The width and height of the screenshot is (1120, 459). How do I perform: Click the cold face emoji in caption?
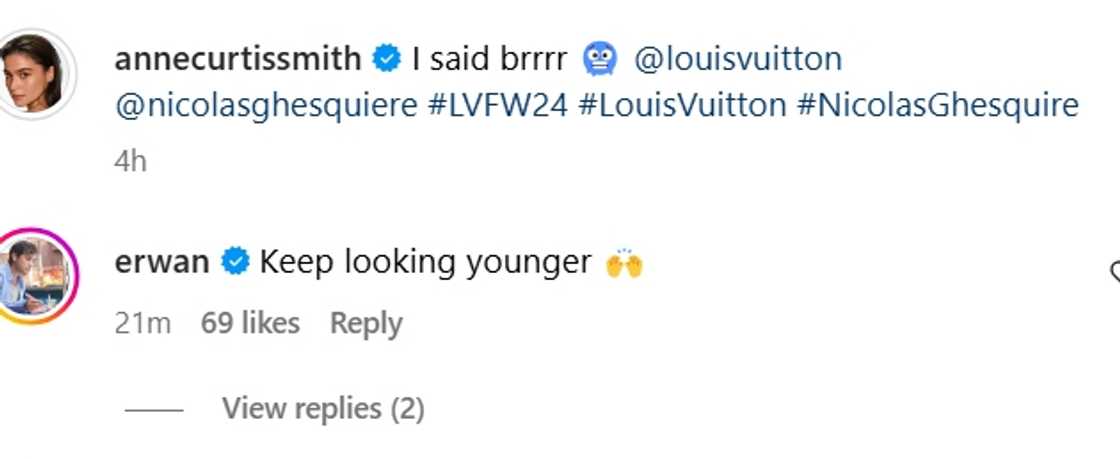[600, 59]
